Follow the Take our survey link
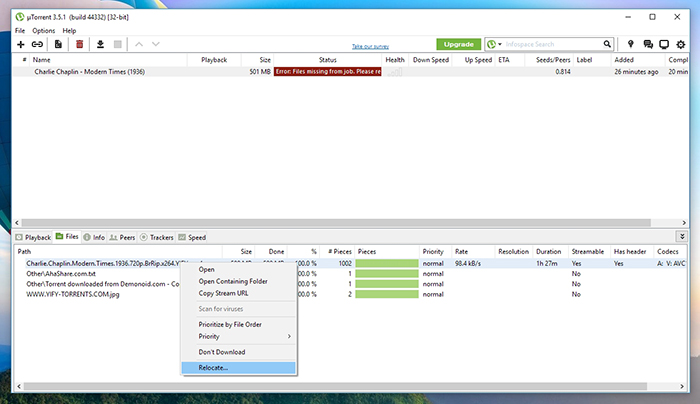Screen dimensions: 700x404 [x=370, y=46]
